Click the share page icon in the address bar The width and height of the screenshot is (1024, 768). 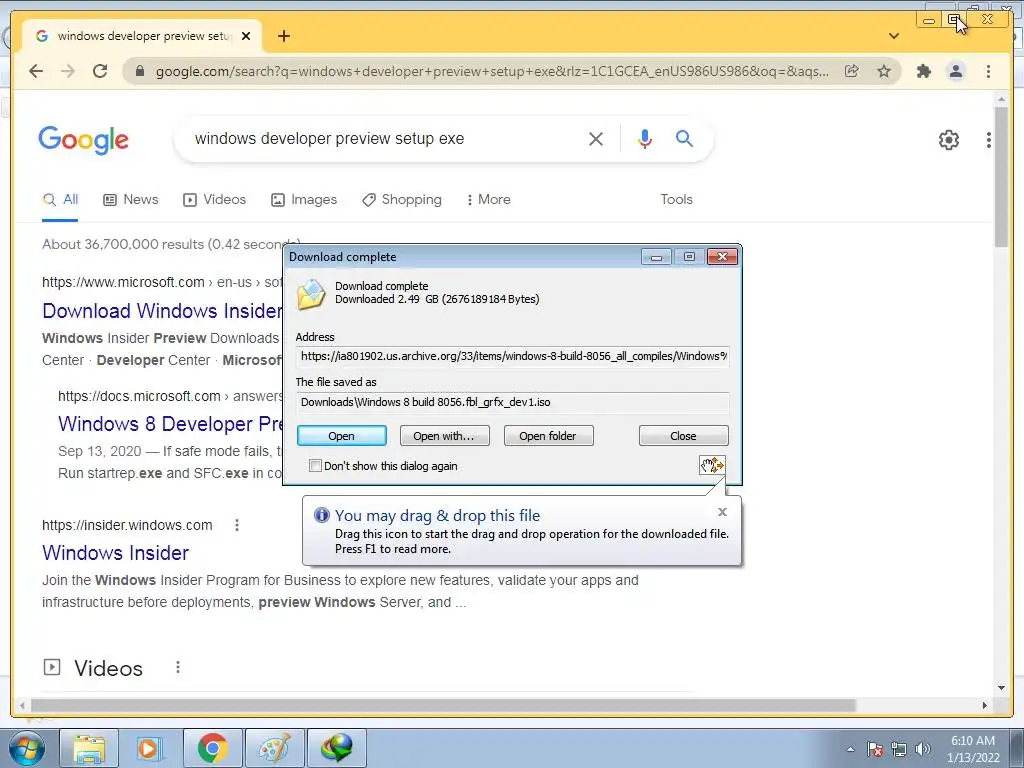(852, 71)
